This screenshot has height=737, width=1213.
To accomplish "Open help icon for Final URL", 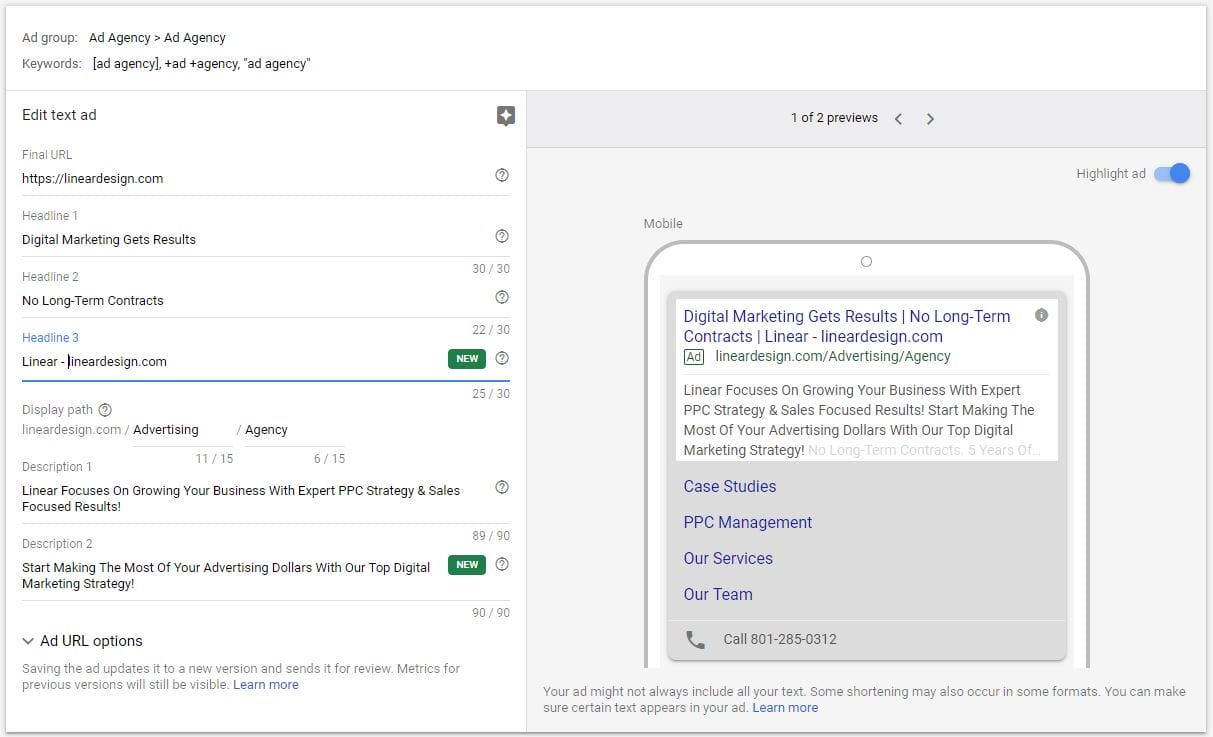I will [x=502, y=175].
